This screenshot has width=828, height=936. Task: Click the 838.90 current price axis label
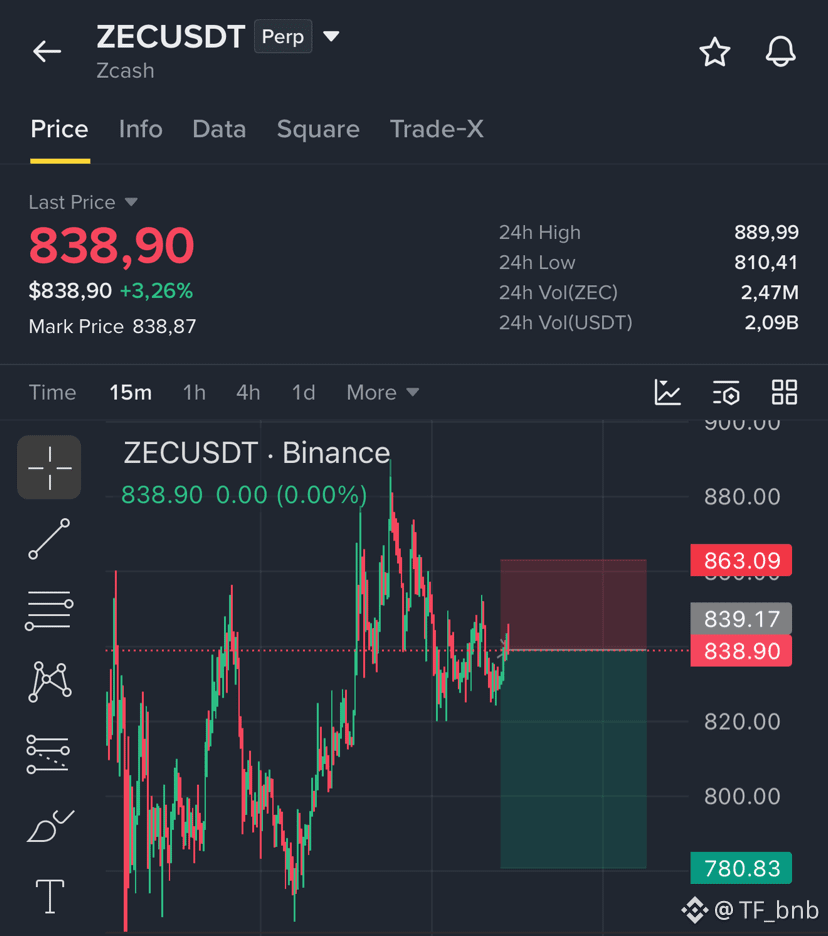741,651
